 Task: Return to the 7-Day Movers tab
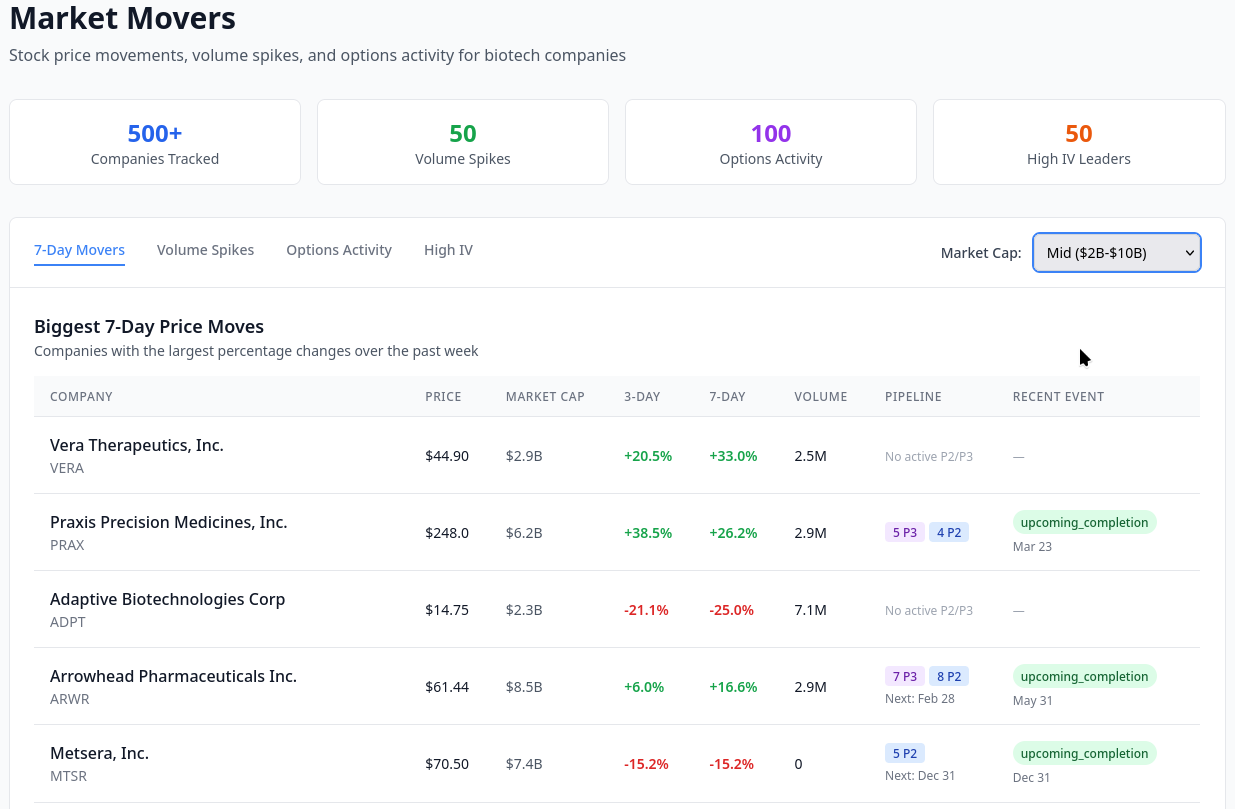coord(79,250)
